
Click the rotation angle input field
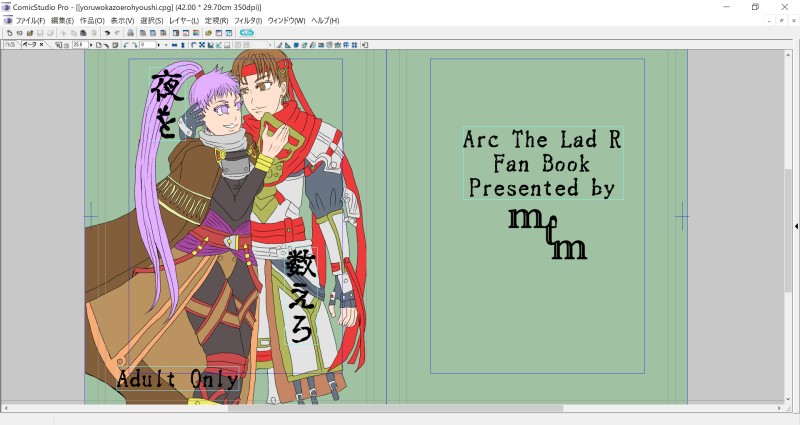(148, 45)
